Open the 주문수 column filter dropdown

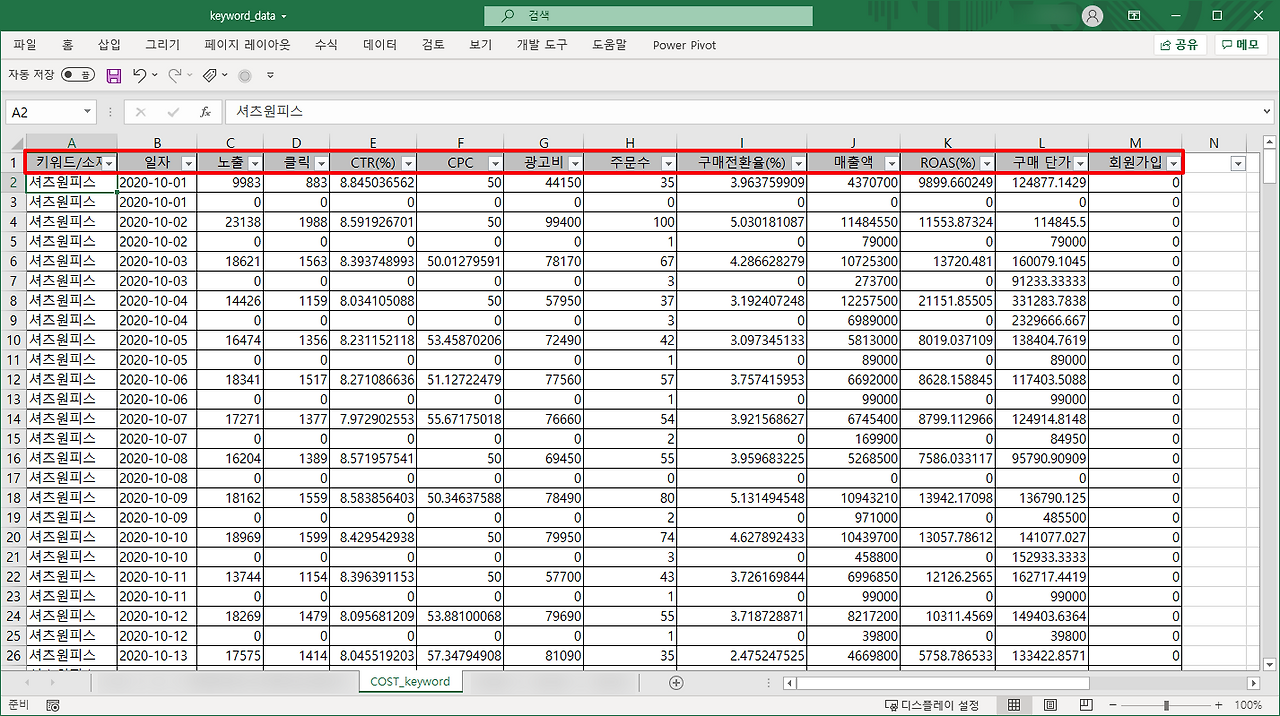669,163
